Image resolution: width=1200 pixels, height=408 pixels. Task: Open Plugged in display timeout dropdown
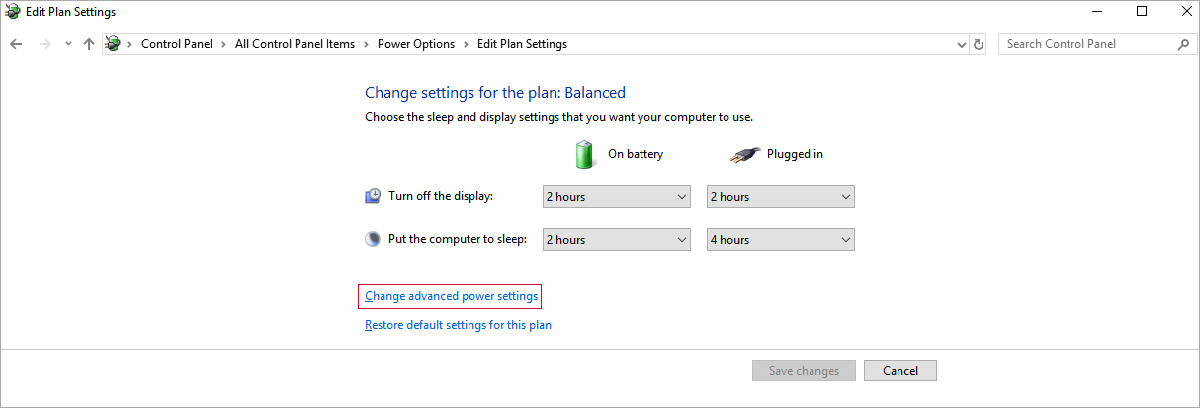click(780, 197)
